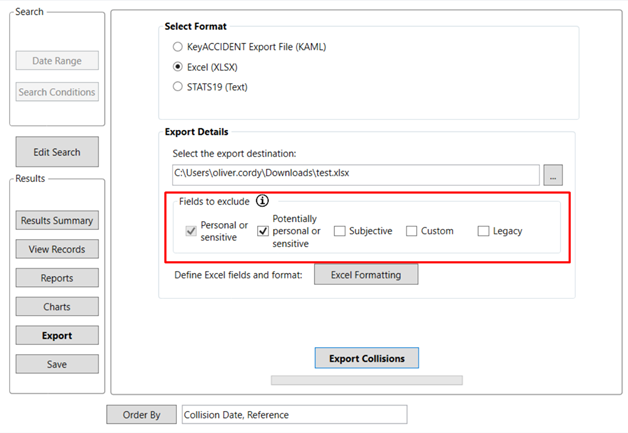Image resolution: width=628 pixels, height=433 pixels.
Task: Select STATS19 (Text) export format
Action: click(178, 87)
